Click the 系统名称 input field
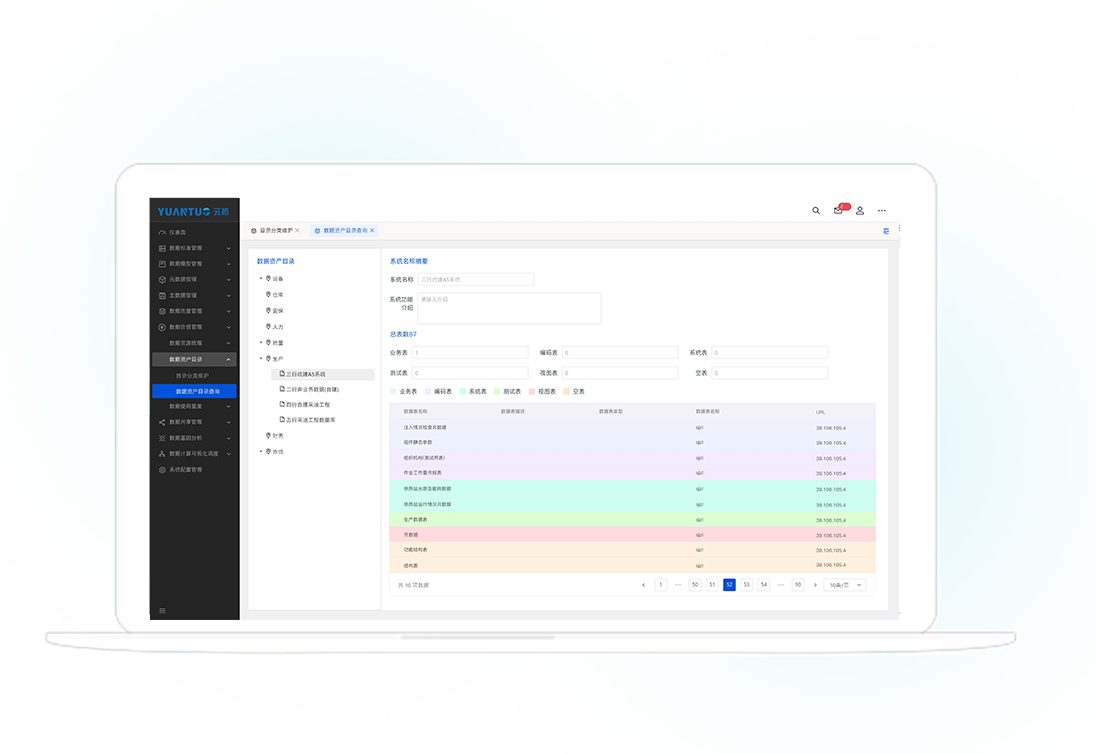This screenshot has height=754, width=1096. tap(476, 280)
